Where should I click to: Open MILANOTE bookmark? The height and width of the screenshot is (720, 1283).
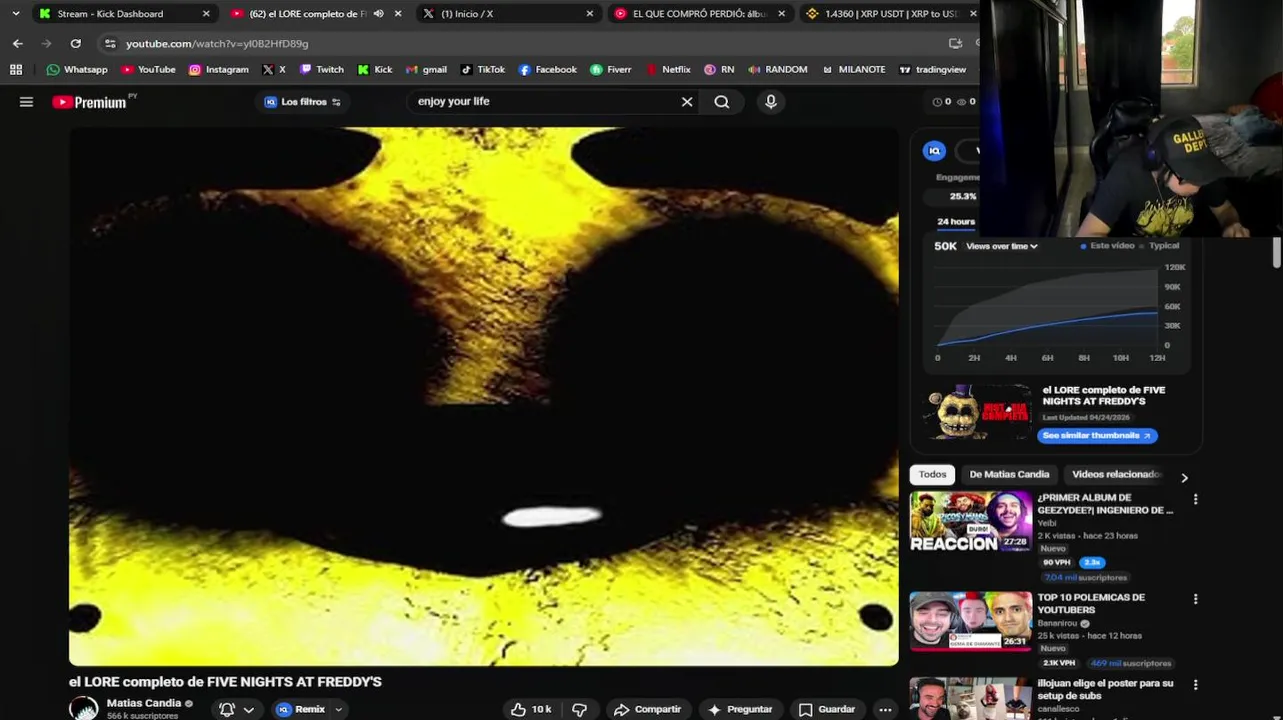pyautogui.click(x=854, y=69)
